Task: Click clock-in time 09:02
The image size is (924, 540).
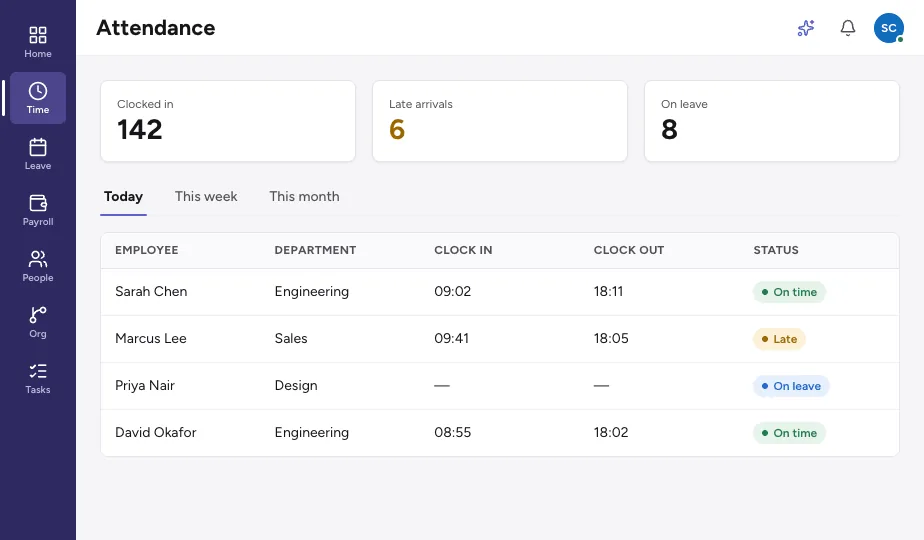Action: (x=453, y=291)
